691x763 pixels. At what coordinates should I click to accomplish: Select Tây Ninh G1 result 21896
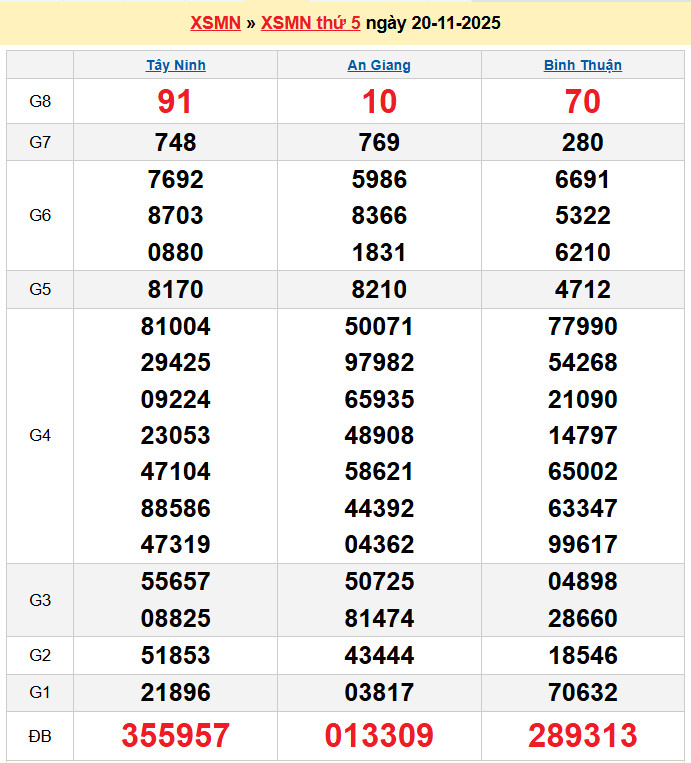pyautogui.click(x=176, y=692)
